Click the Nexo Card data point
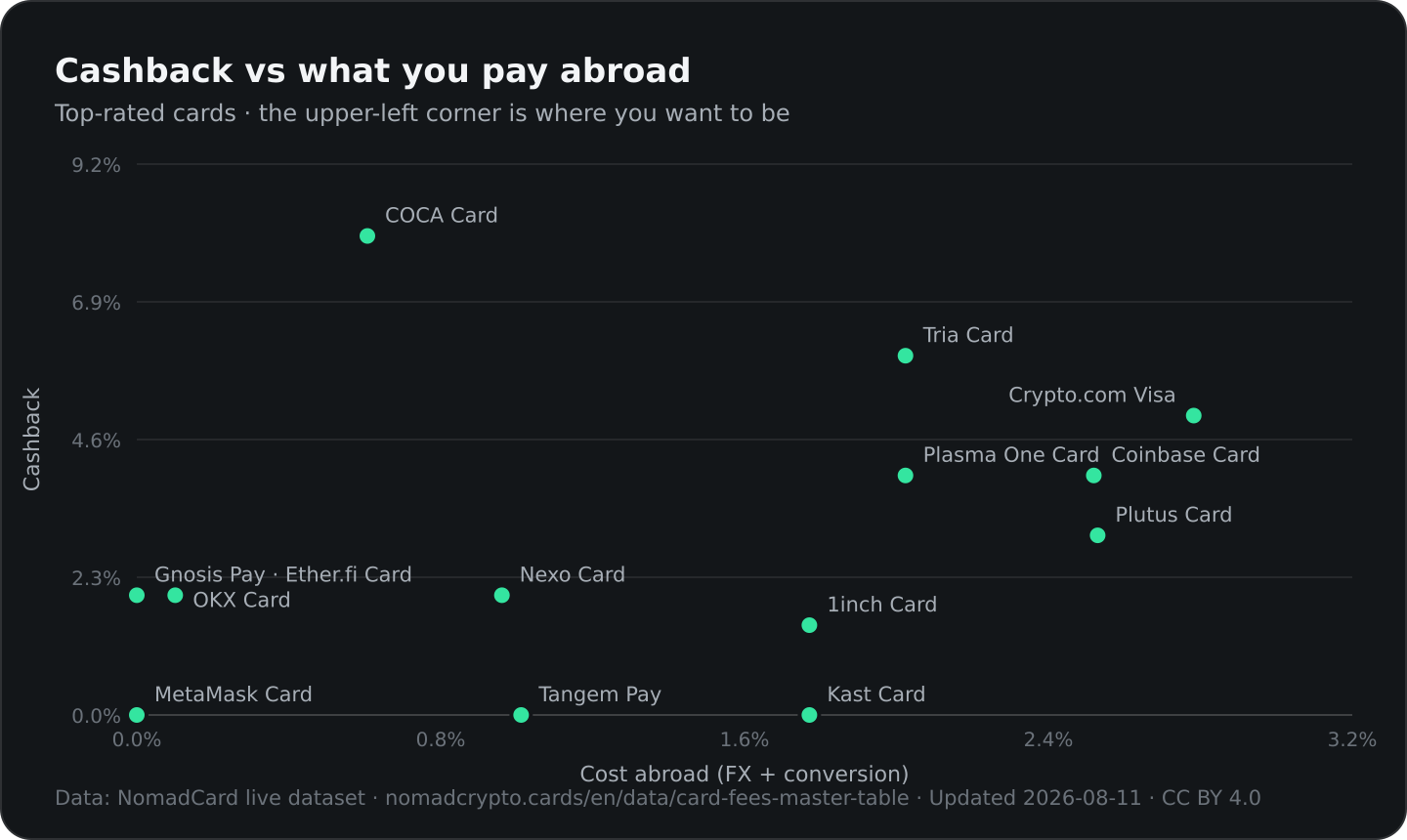The image size is (1407, 840). (x=501, y=595)
